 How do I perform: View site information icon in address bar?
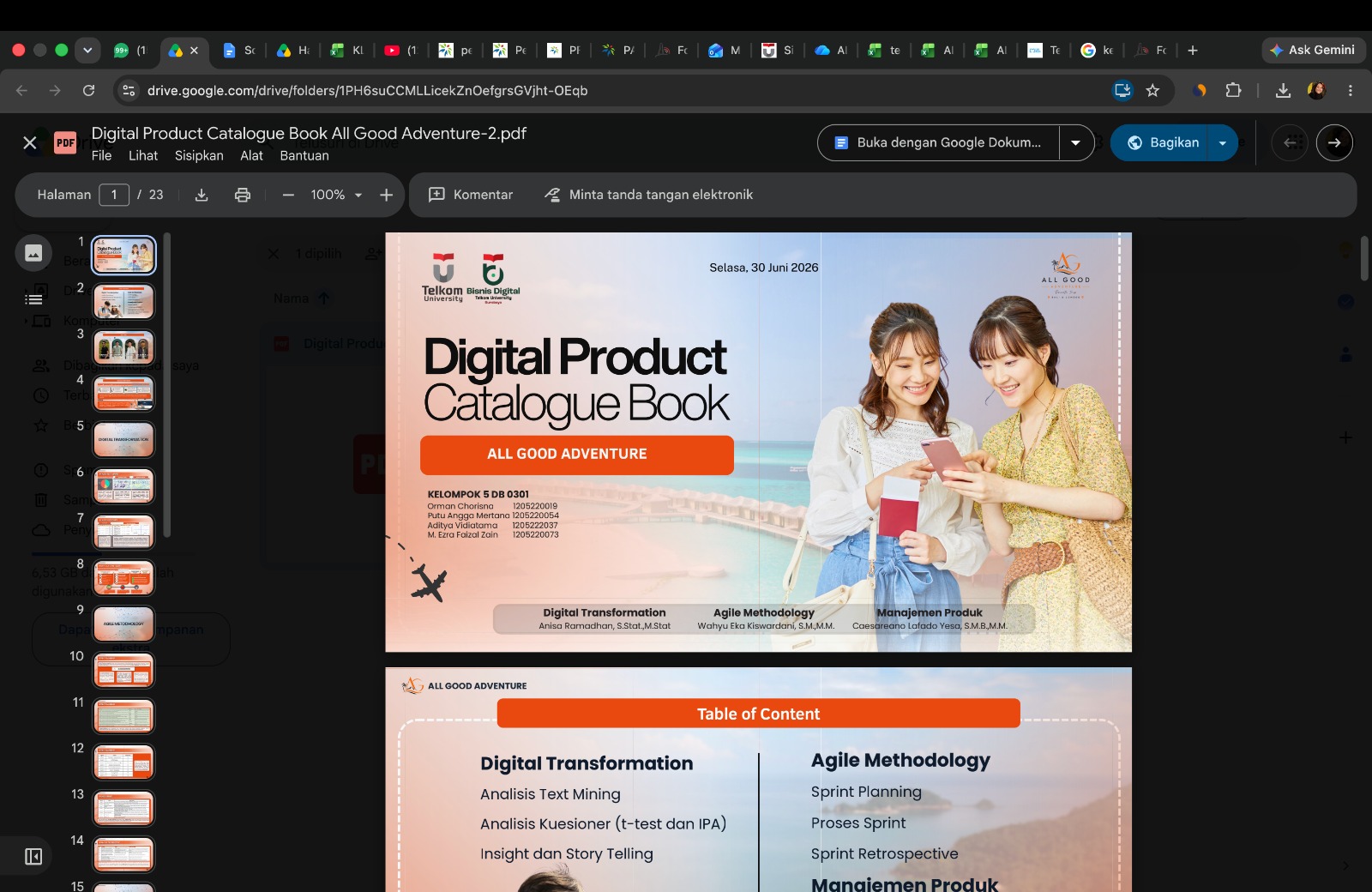129,90
